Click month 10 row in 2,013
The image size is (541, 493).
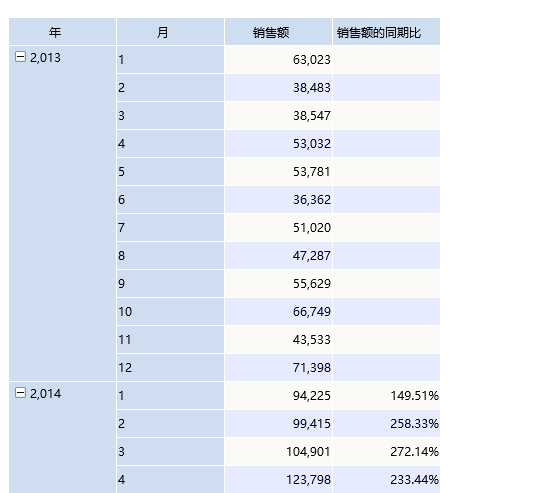click(x=170, y=312)
